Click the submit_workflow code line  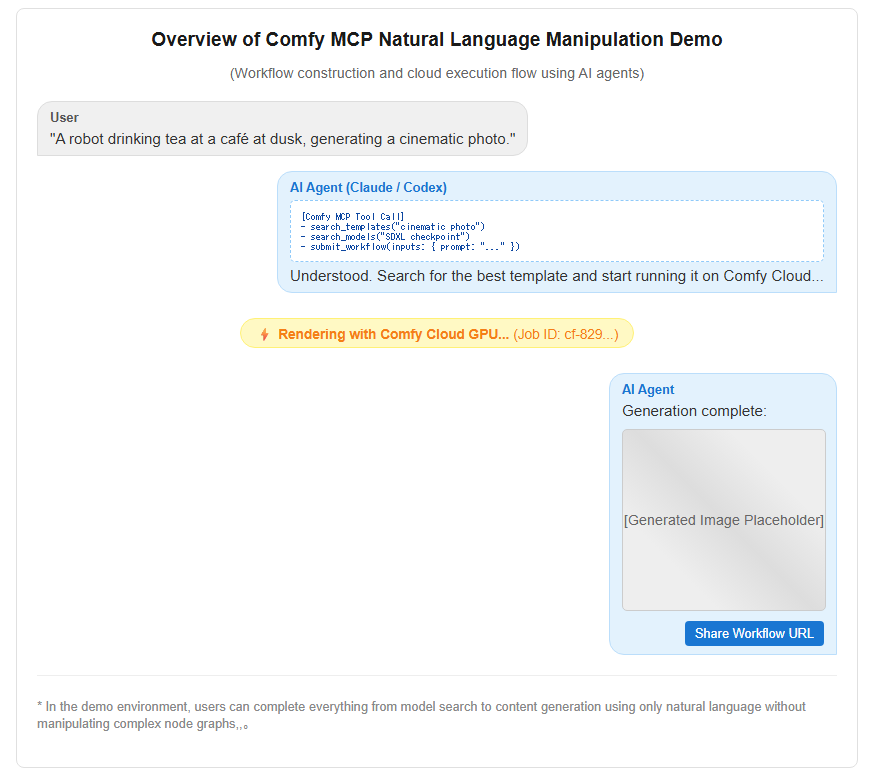pos(410,246)
